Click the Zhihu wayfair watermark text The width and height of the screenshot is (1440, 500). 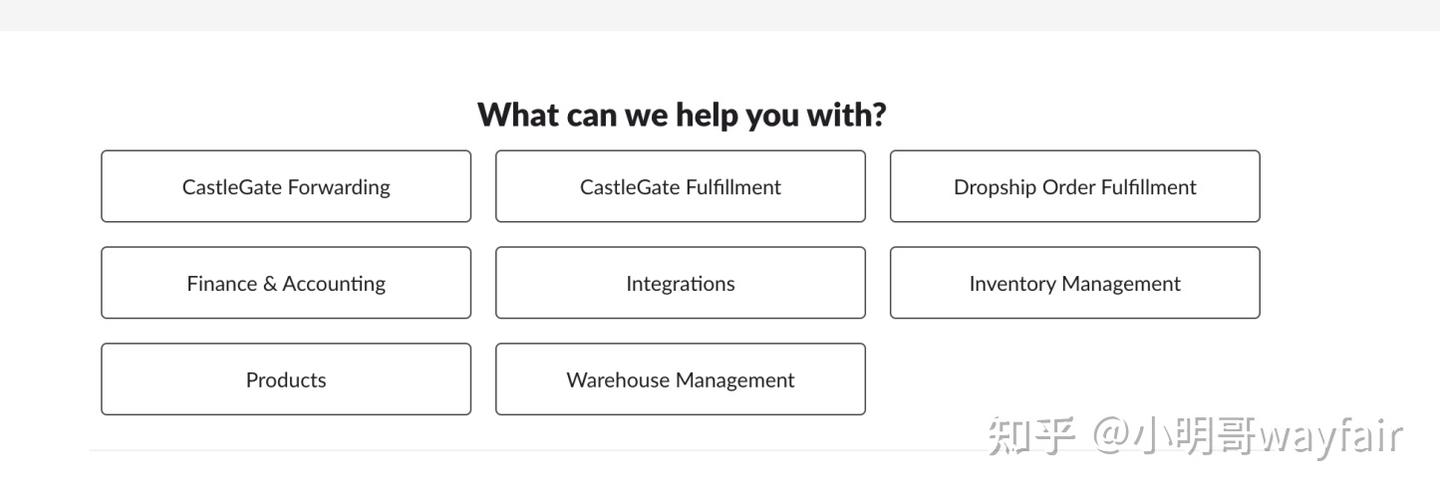pyautogui.click(x=1195, y=437)
